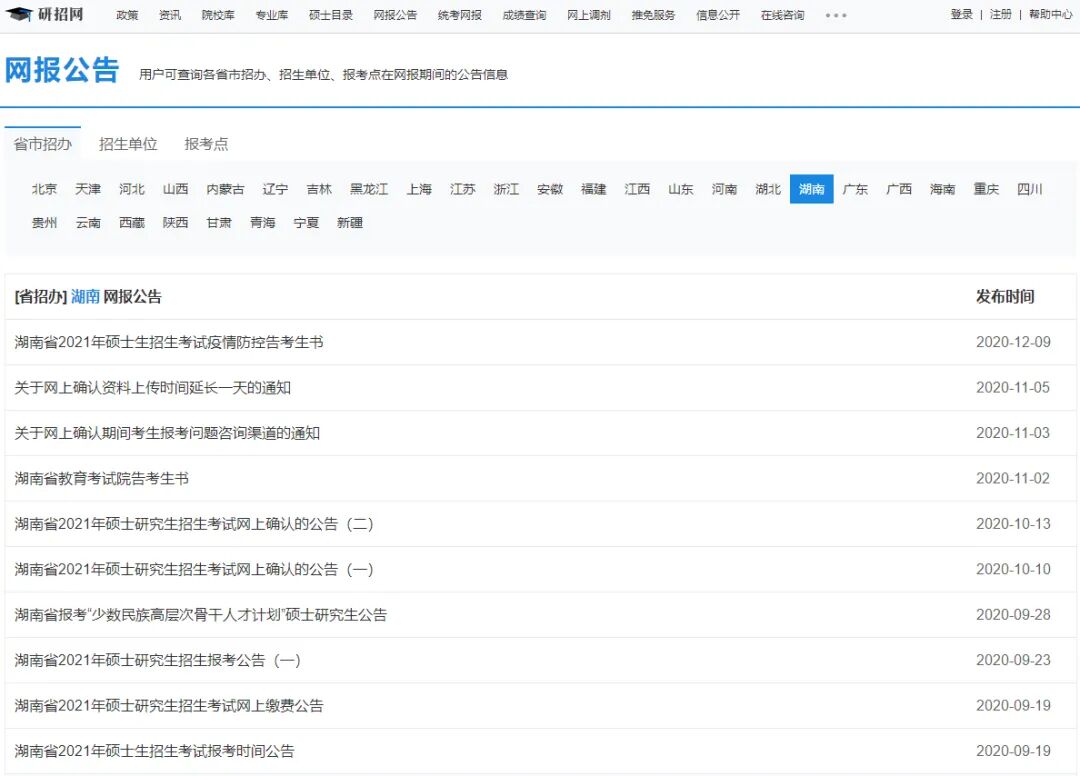Open the 湖南省2021年硕士生招生考试疫情防控告考生书 announcement
This screenshot has height=776, width=1080.
click(180, 342)
